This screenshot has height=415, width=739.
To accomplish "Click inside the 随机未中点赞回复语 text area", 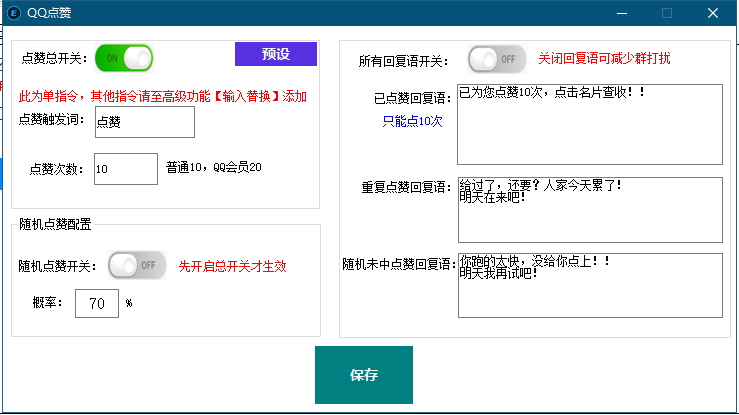I will point(589,285).
